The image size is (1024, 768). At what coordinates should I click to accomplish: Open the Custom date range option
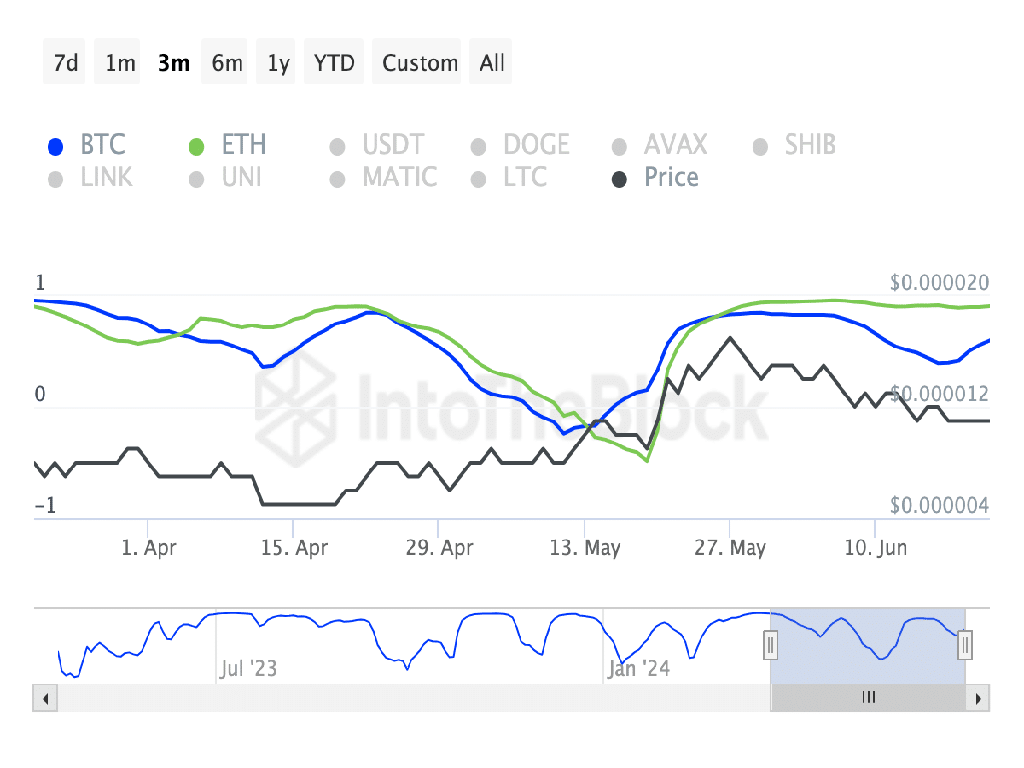coord(420,63)
